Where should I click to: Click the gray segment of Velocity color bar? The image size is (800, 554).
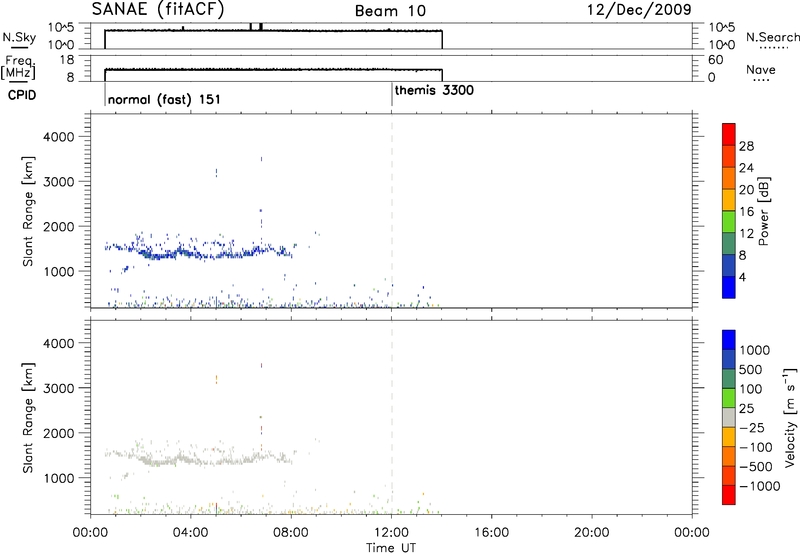tap(729, 417)
